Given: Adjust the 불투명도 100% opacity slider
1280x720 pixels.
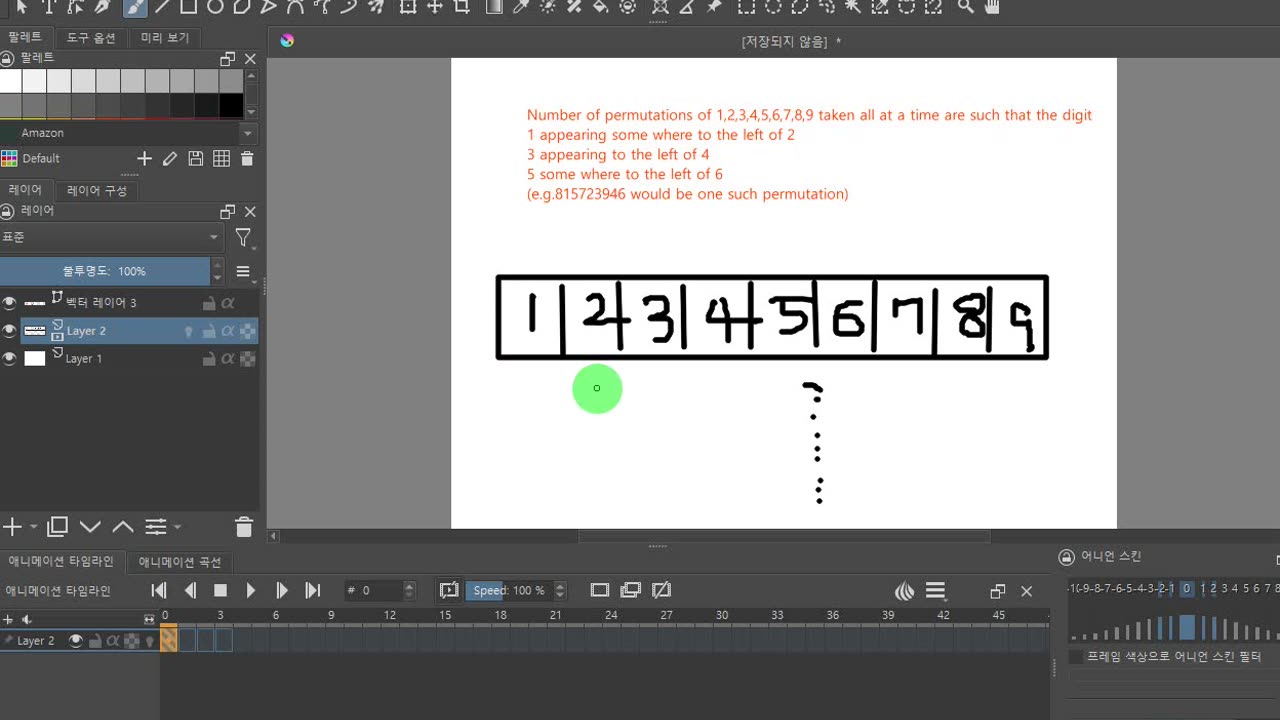Looking at the screenshot, I should coord(105,271).
